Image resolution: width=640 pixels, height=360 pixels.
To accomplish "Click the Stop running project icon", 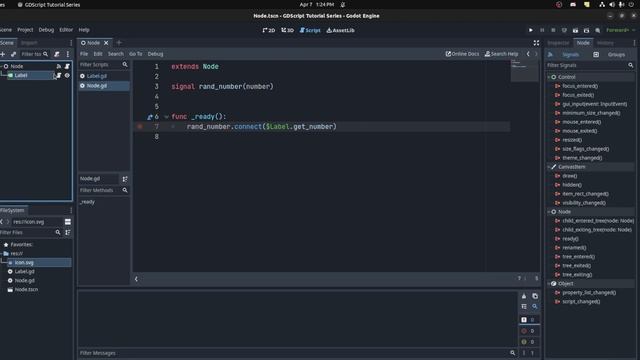I will pos(553,30).
